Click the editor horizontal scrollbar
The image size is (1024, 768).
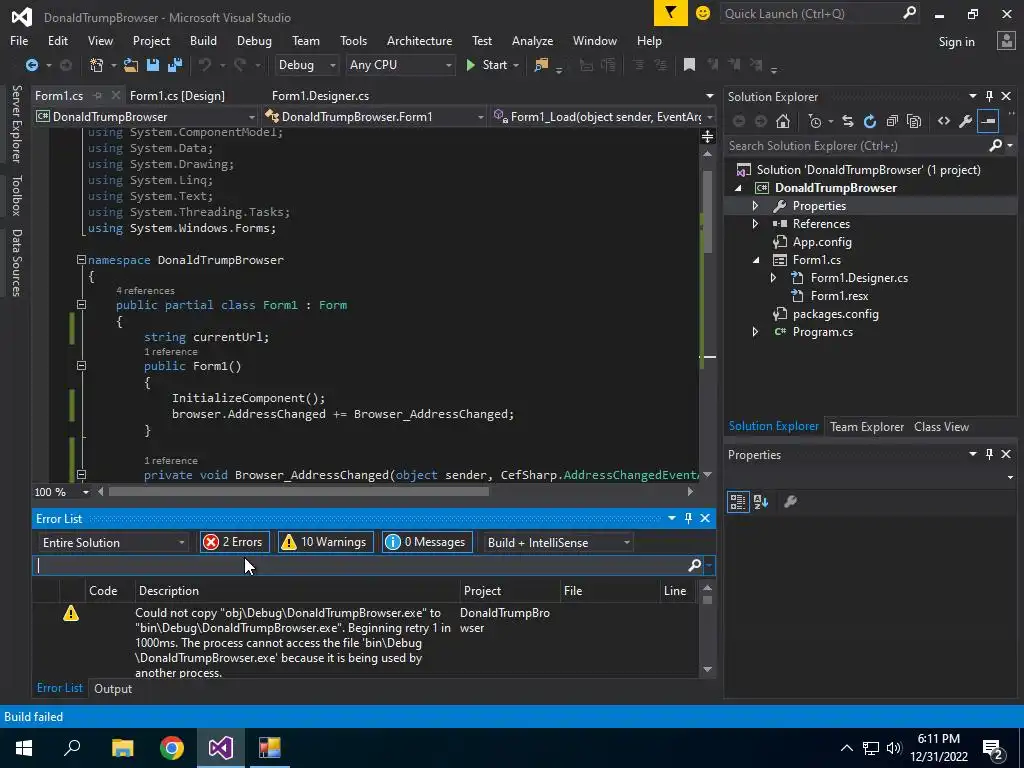pyautogui.click(x=298, y=492)
